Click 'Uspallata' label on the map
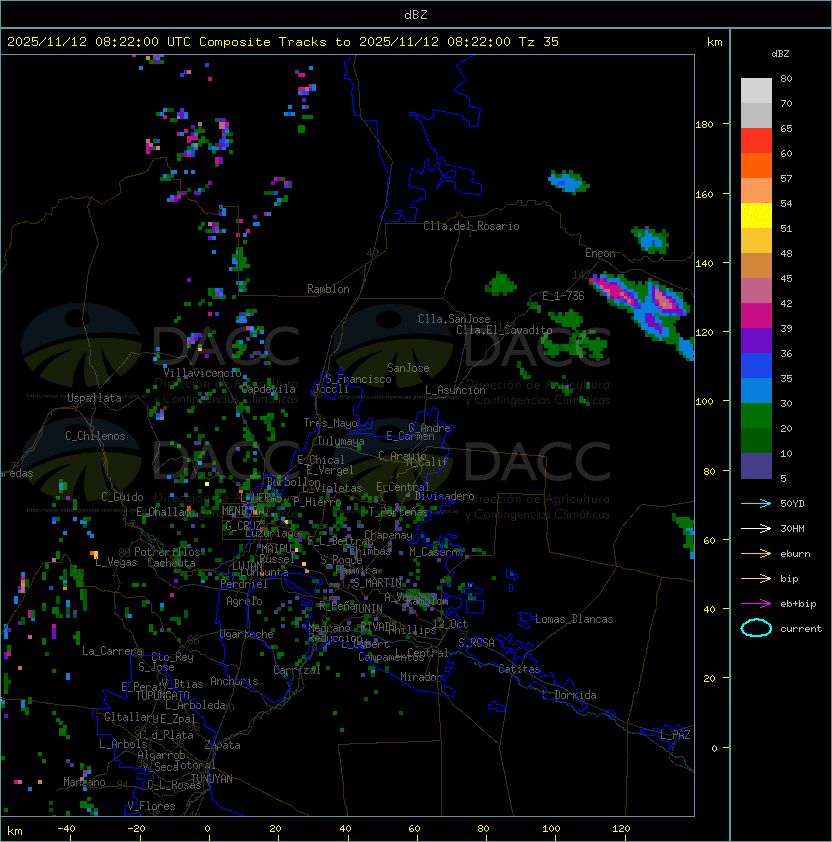This screenshot has height=842, width=832. pyautogui.click(x=95, y=398)
